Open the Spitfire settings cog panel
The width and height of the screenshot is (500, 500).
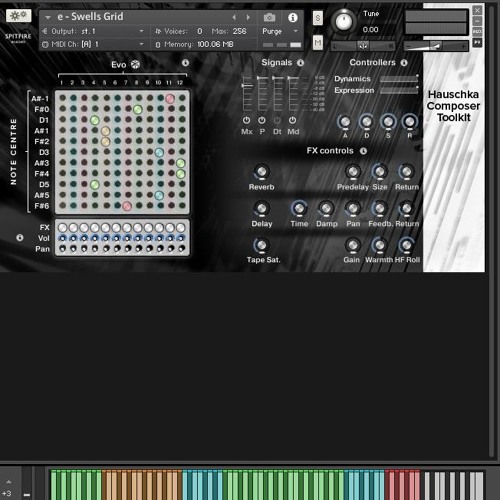(19, 16)
